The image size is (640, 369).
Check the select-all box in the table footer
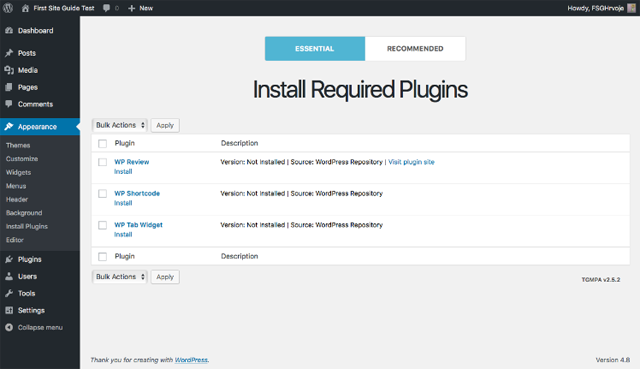pos(102,256)
